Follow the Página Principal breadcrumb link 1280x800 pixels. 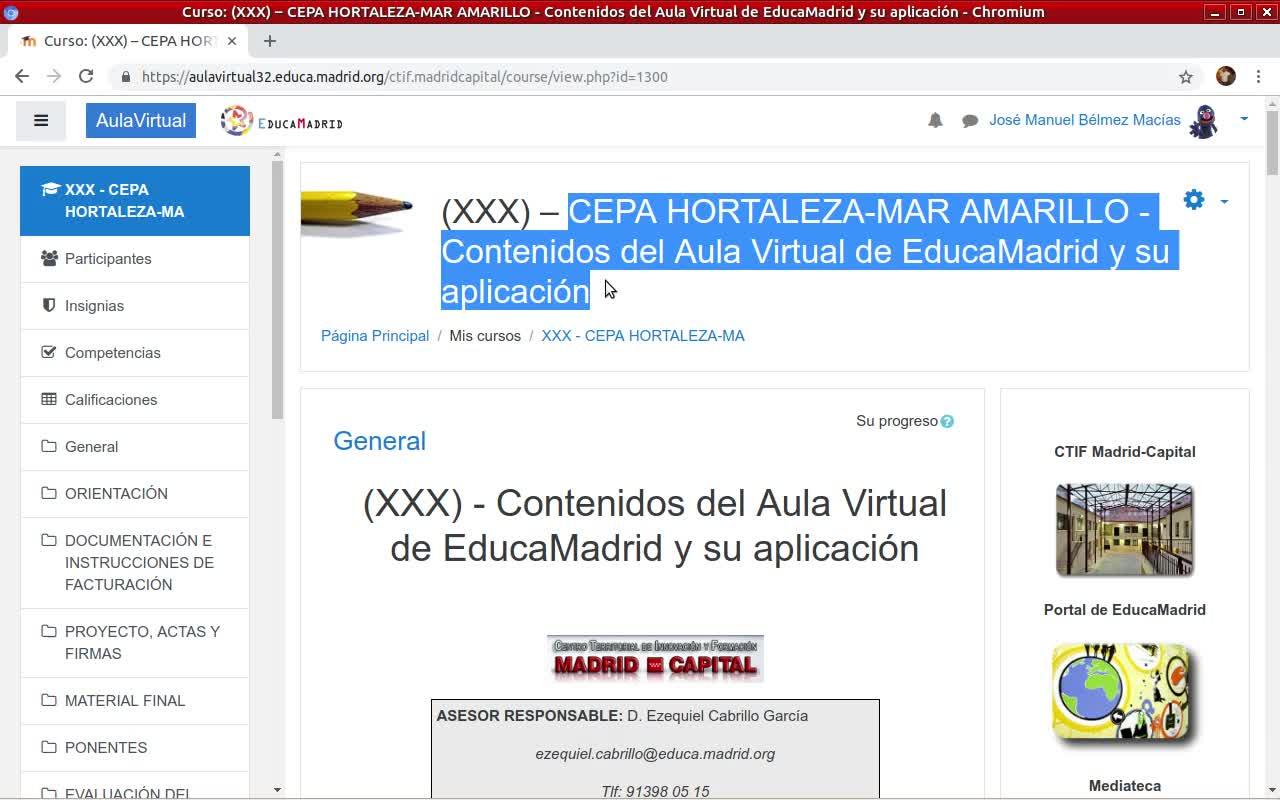375,336
